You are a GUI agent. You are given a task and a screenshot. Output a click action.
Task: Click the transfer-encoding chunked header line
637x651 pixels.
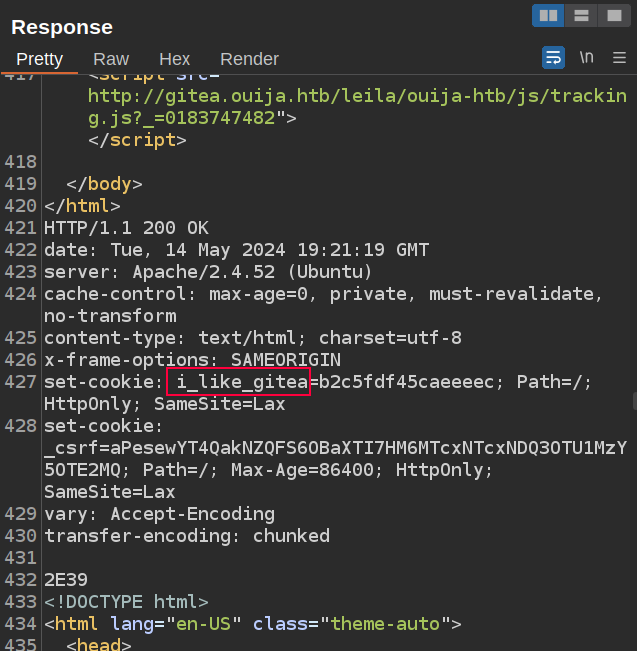(x=186, y=536)
